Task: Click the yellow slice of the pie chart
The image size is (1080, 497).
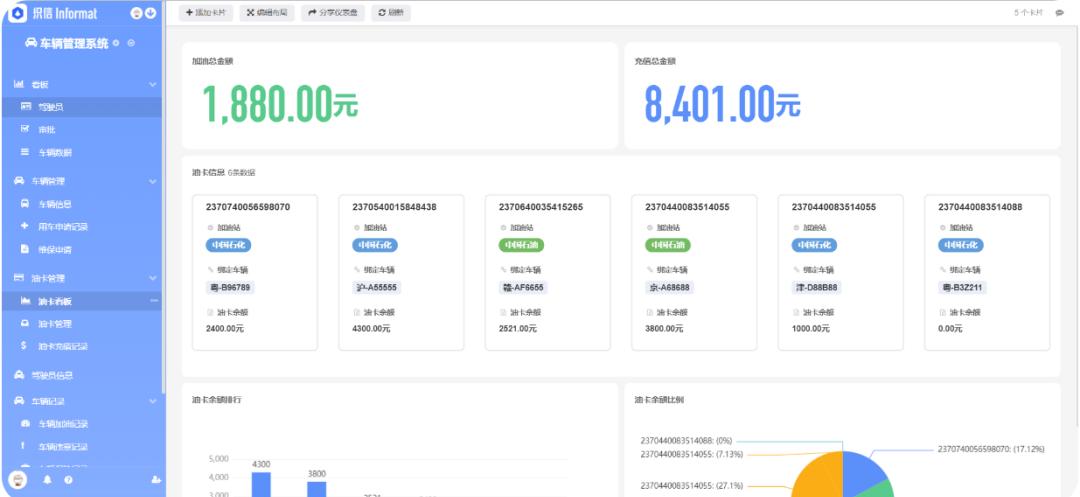Action: point(820,479)
